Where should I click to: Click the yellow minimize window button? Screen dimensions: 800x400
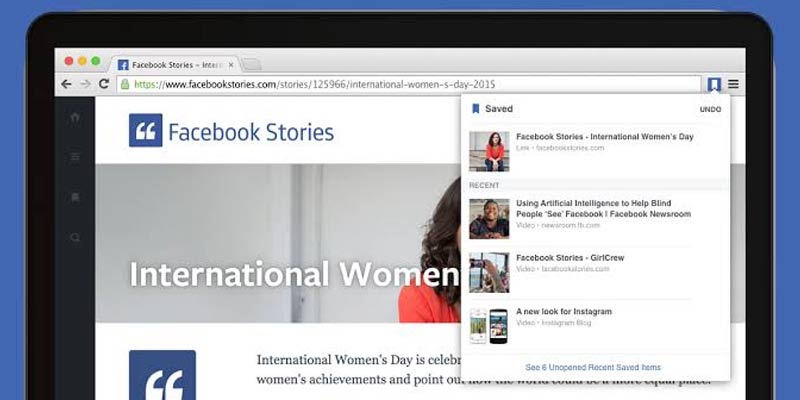tap(82, 61)
